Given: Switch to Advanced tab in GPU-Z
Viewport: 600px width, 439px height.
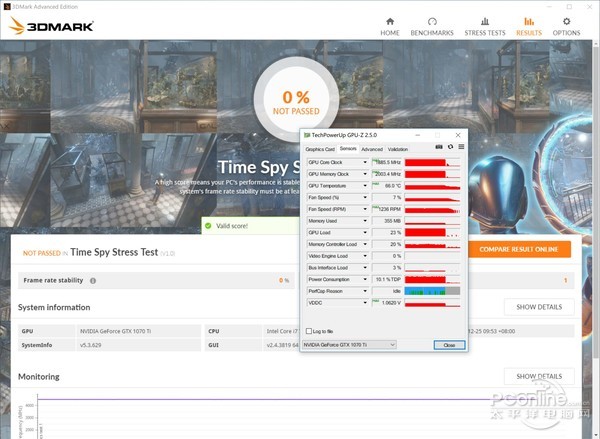Looking at the screenshot, I should click(371, 149).
